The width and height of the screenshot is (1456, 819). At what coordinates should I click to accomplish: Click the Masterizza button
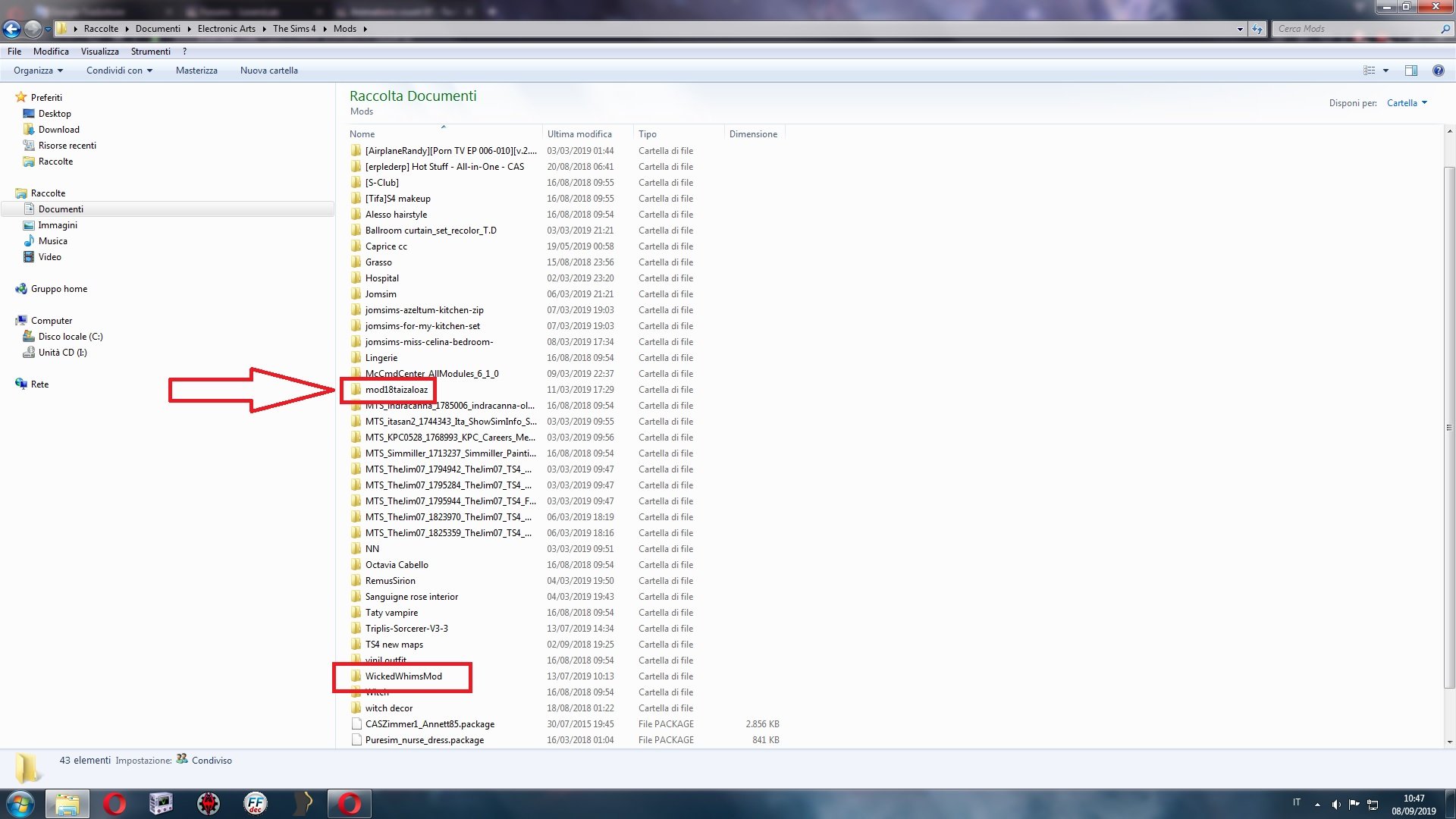[196, 71]
